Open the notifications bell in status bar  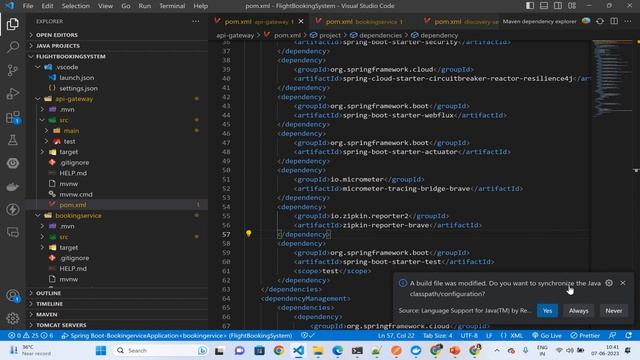point(629,336)
